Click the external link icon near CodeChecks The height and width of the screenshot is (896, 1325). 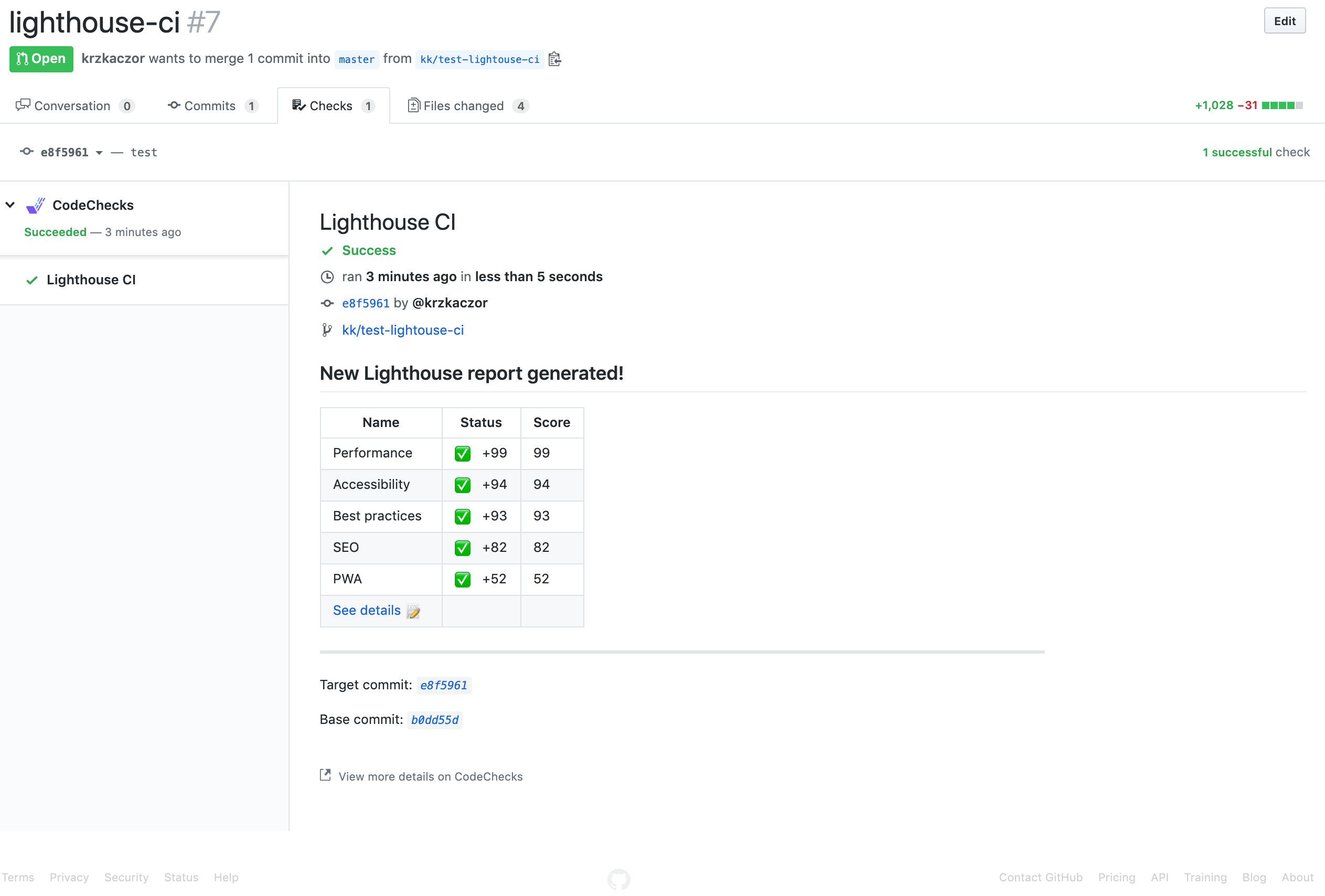coord(326,775)
